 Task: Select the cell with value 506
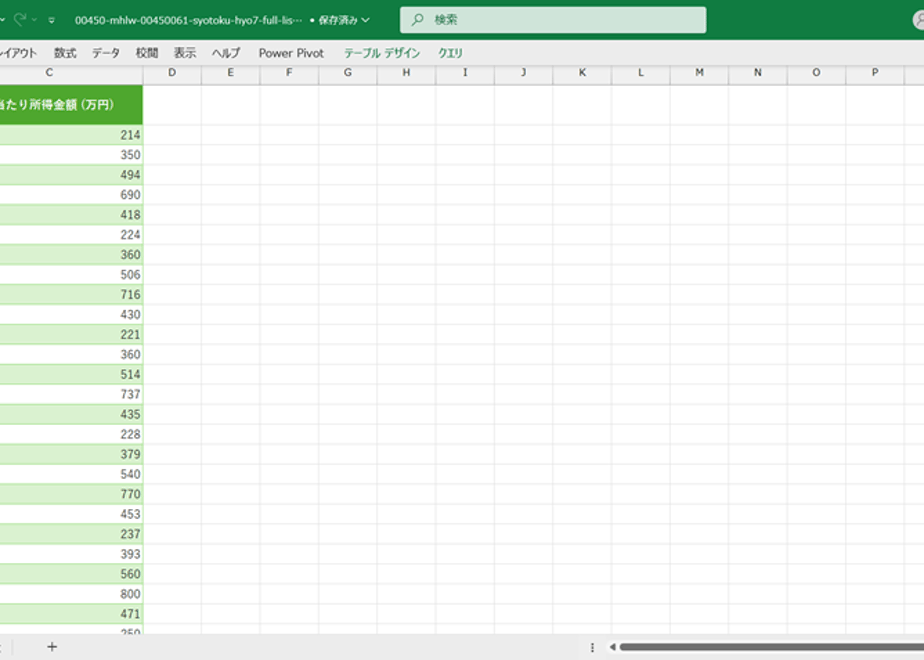71,275
